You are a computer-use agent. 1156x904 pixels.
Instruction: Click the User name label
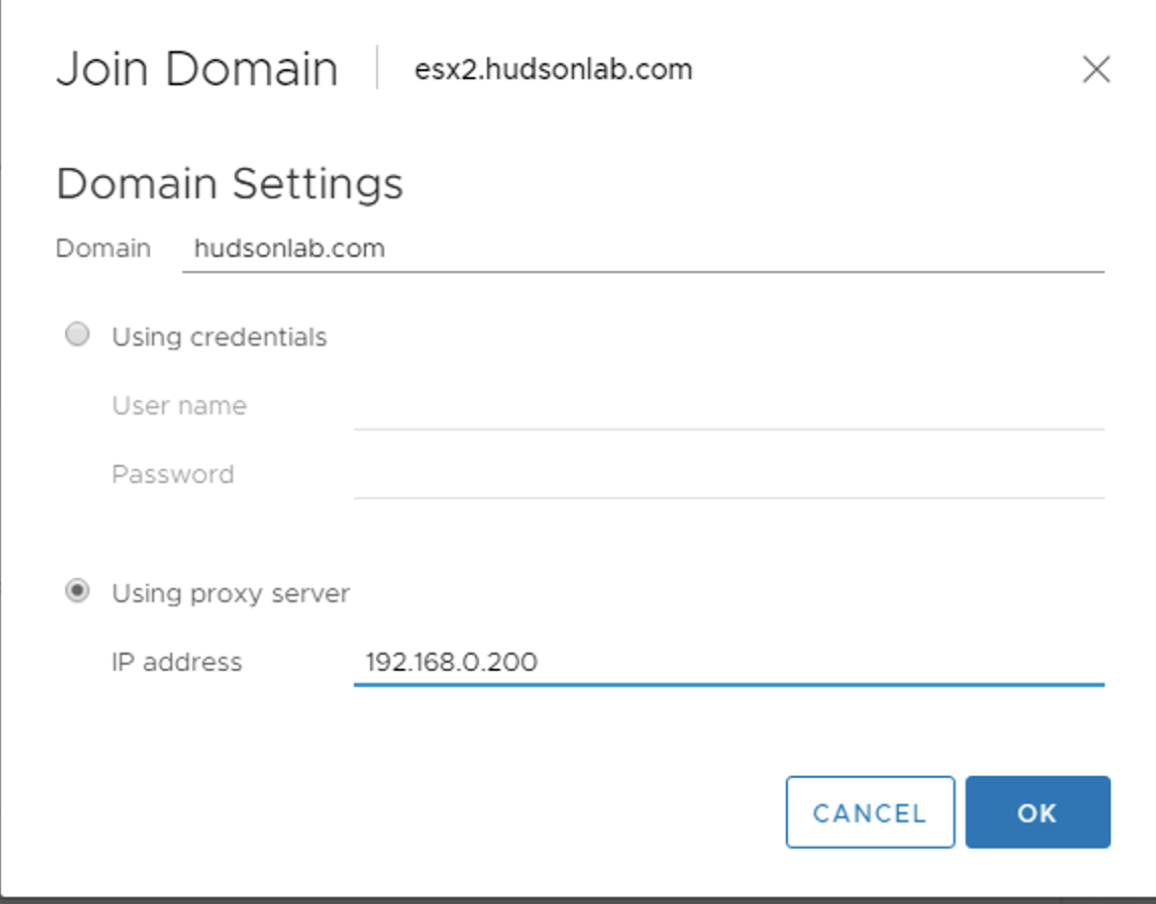179,406
